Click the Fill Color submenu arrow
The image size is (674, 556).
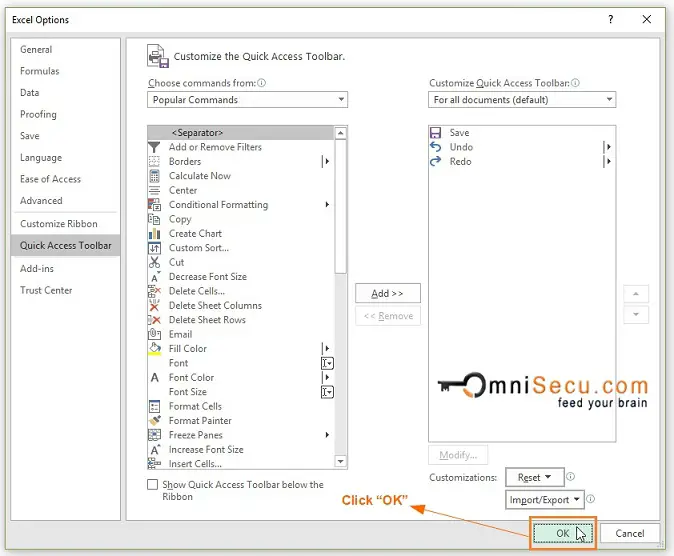point(326,349)
